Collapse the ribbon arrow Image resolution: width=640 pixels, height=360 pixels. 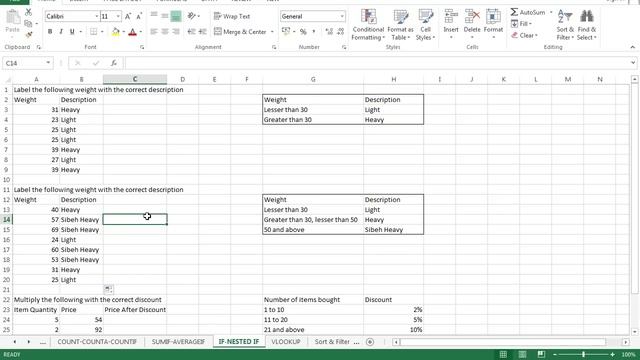click(633, 47)
